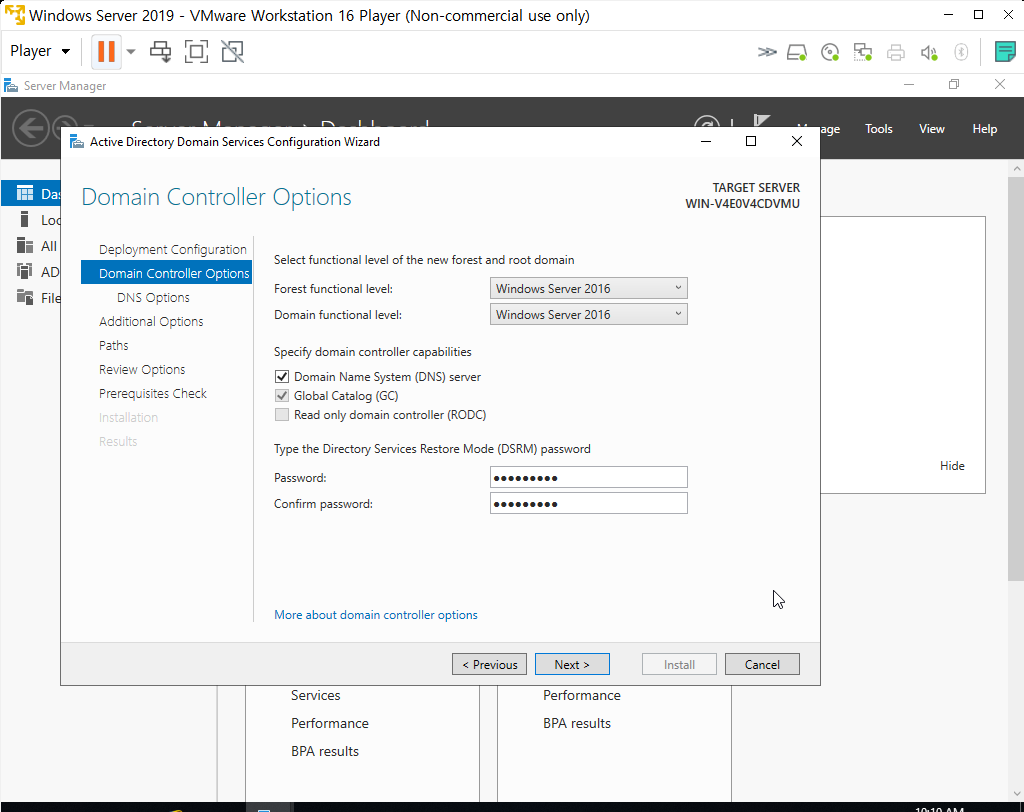1024x812 pixels.
Task: Click Performance in right server tile
Action: 582,695
